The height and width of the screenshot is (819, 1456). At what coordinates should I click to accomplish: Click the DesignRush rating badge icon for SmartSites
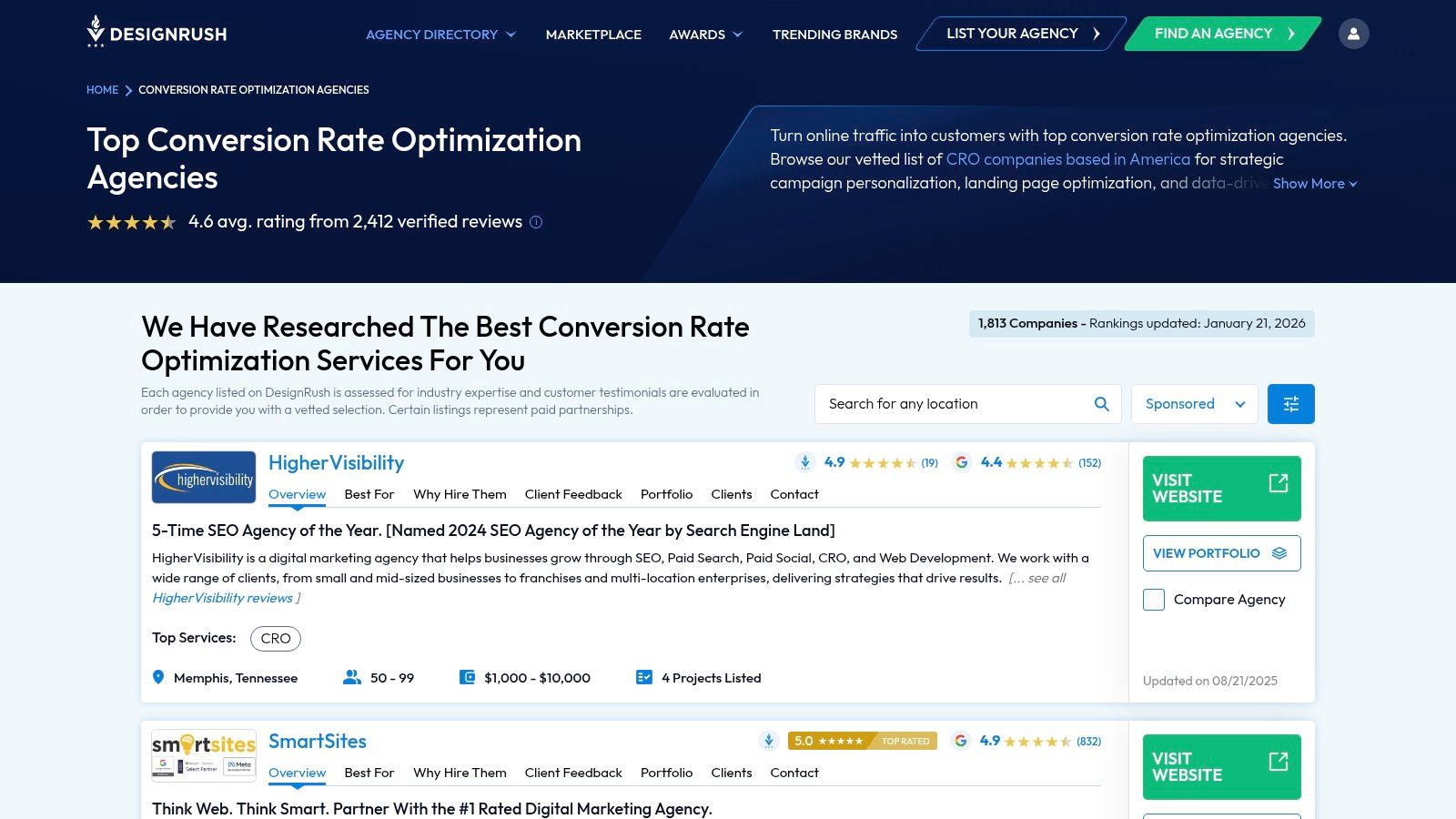pos(768,741)
